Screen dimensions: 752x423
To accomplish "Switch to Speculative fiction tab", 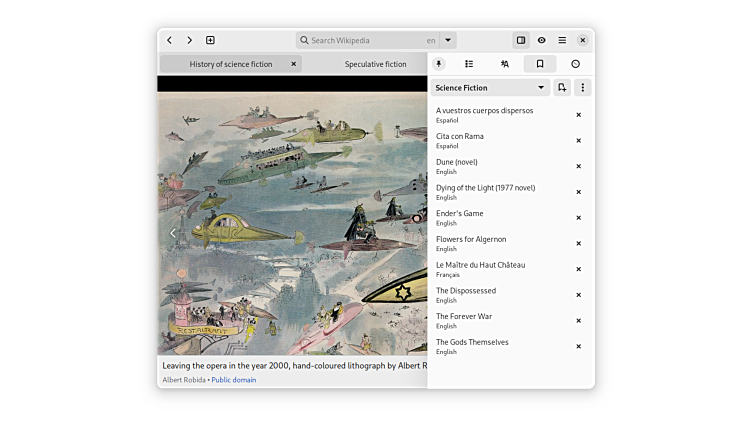I will click(375, 64).
